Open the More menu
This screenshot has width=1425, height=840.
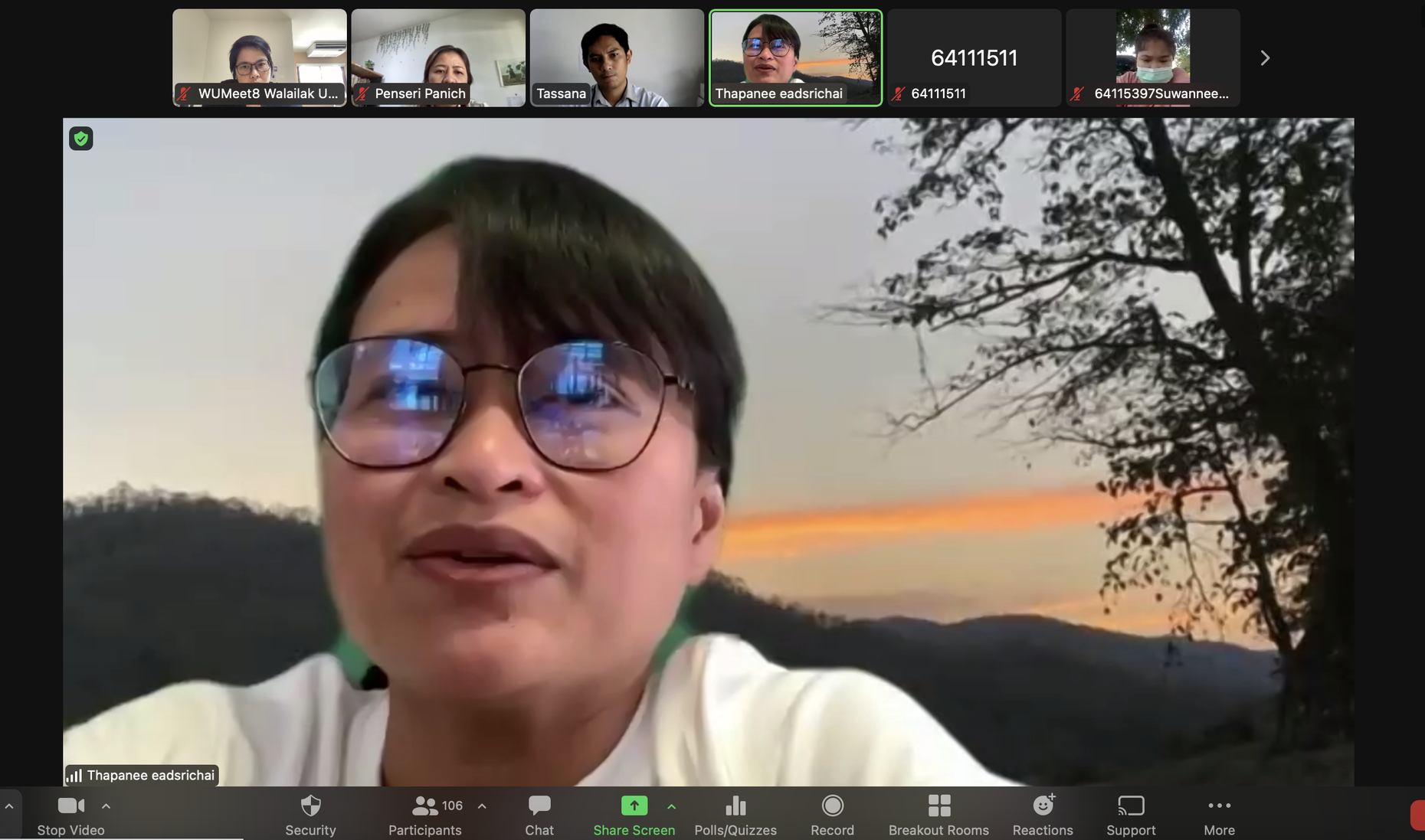pyautogui.click(x=1218, y=814)
